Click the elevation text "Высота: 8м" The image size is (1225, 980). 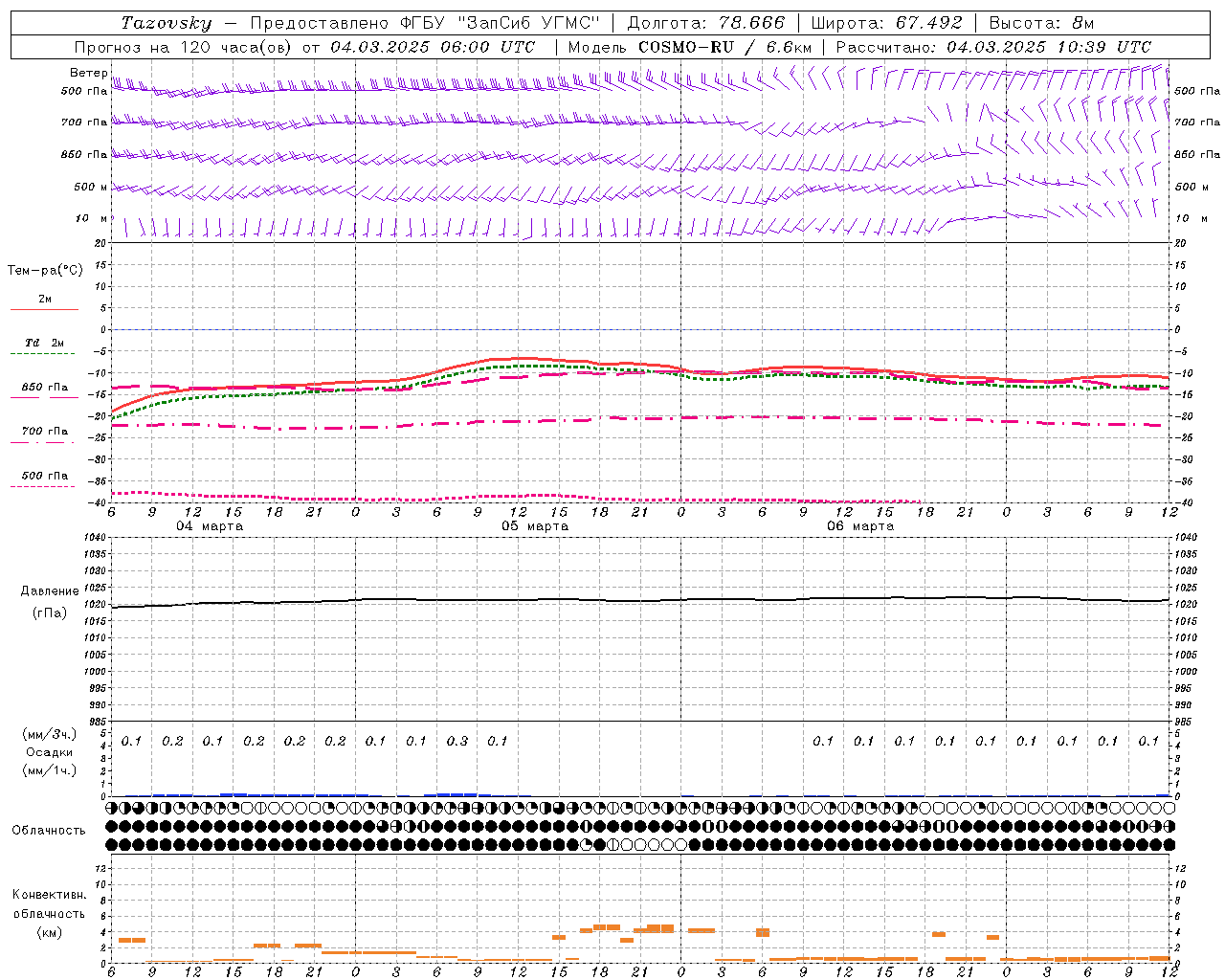1041,23
